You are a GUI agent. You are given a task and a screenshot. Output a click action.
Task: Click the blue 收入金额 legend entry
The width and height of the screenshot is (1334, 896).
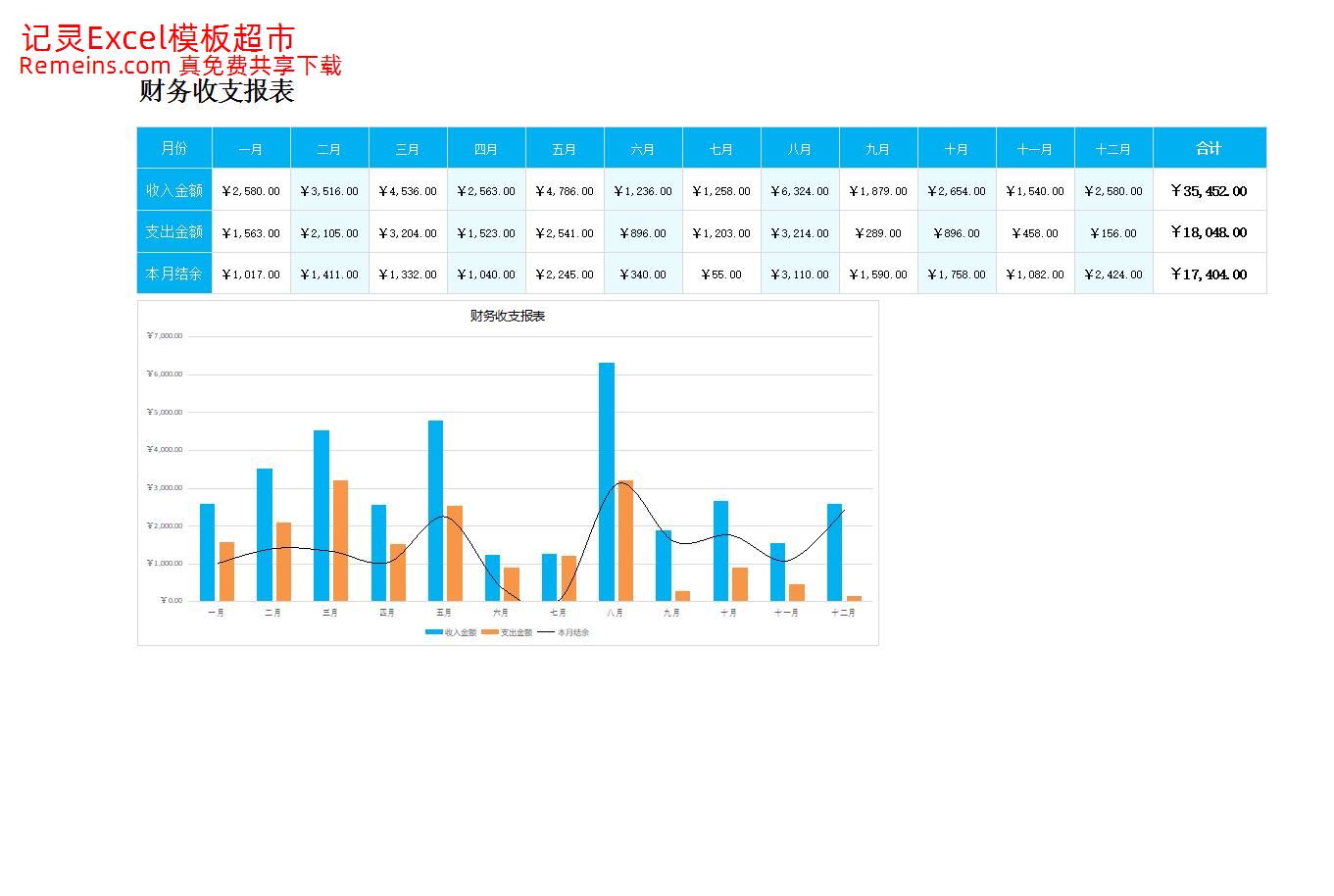point(451,632)
